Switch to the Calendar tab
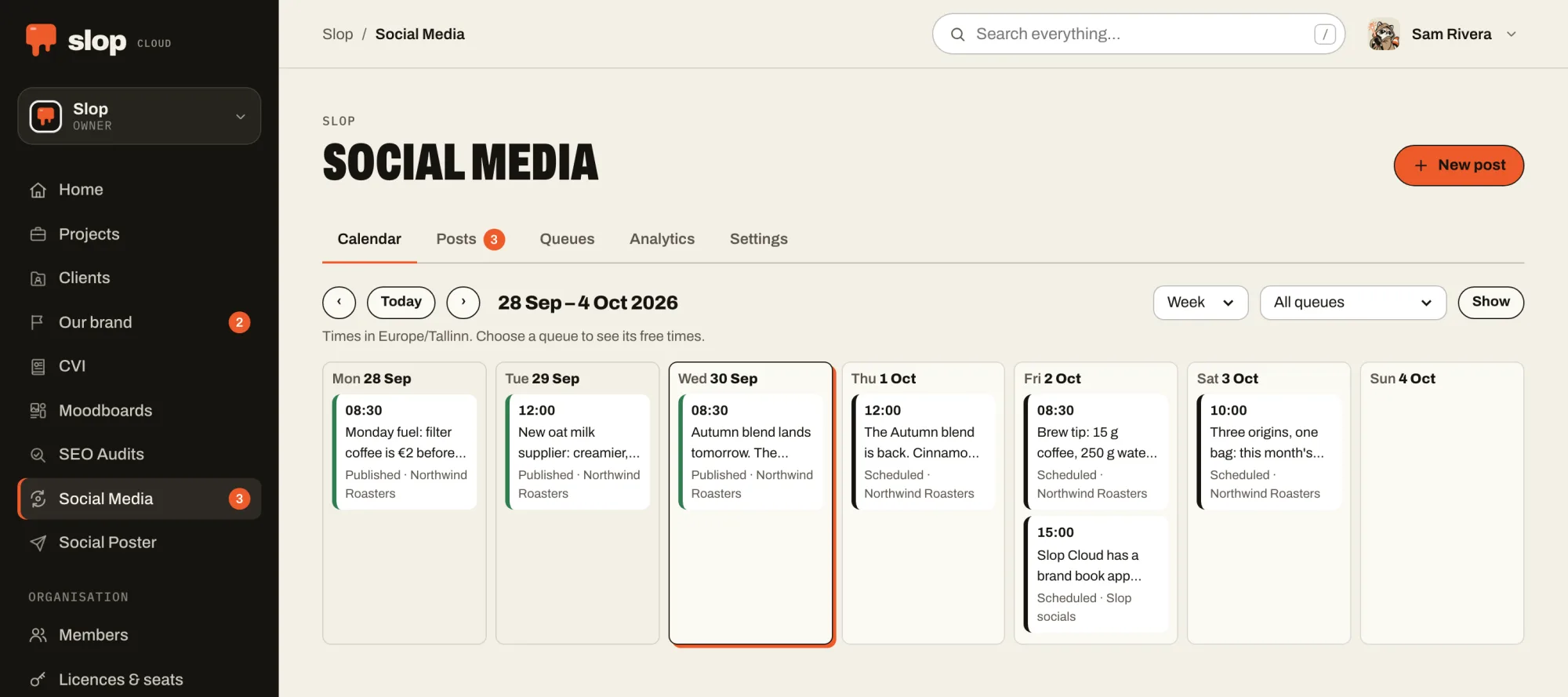The width and height of the screenshot is (1568, 697). tap(369, 239)
